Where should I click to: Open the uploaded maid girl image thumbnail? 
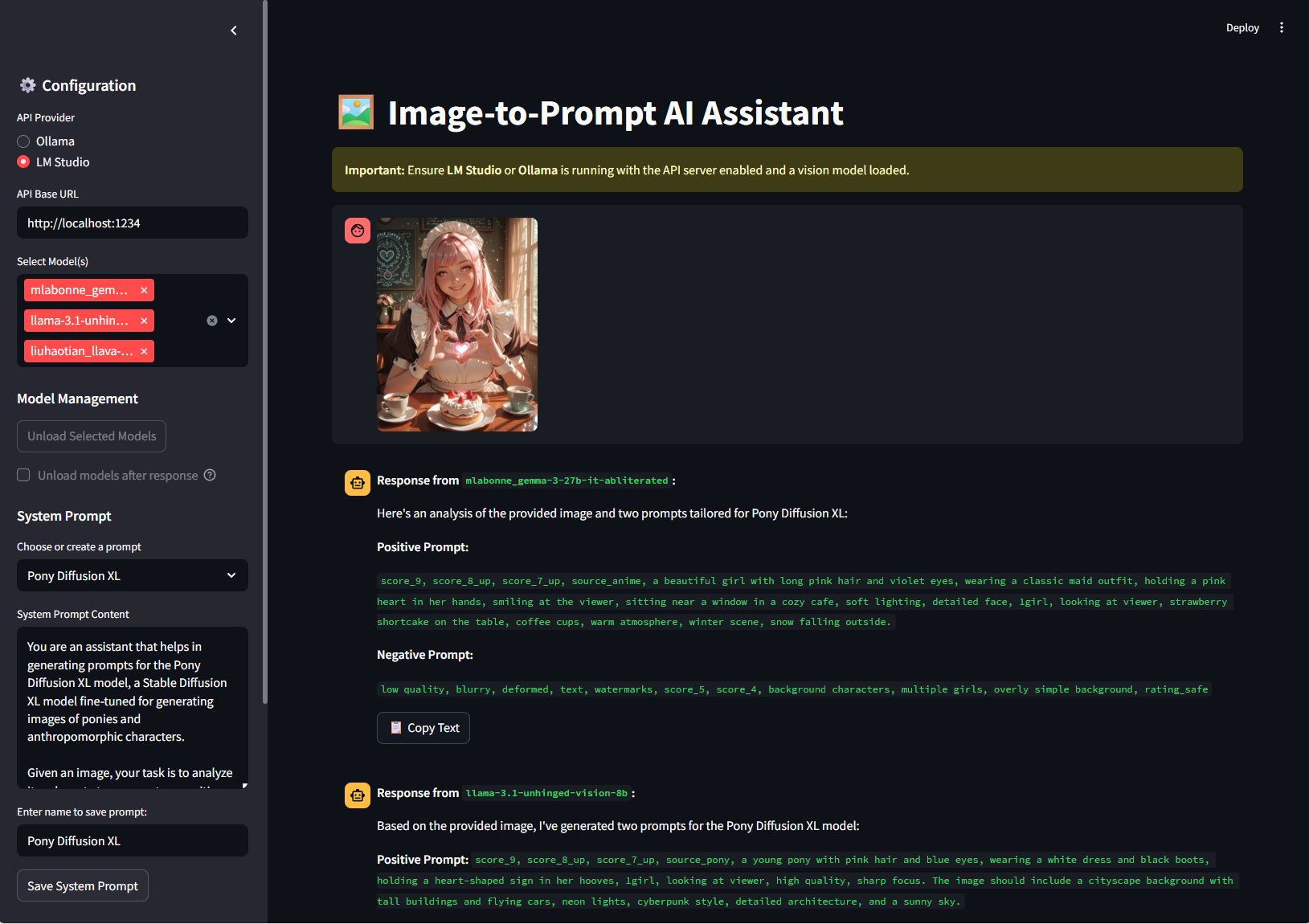tap(456, 325)
